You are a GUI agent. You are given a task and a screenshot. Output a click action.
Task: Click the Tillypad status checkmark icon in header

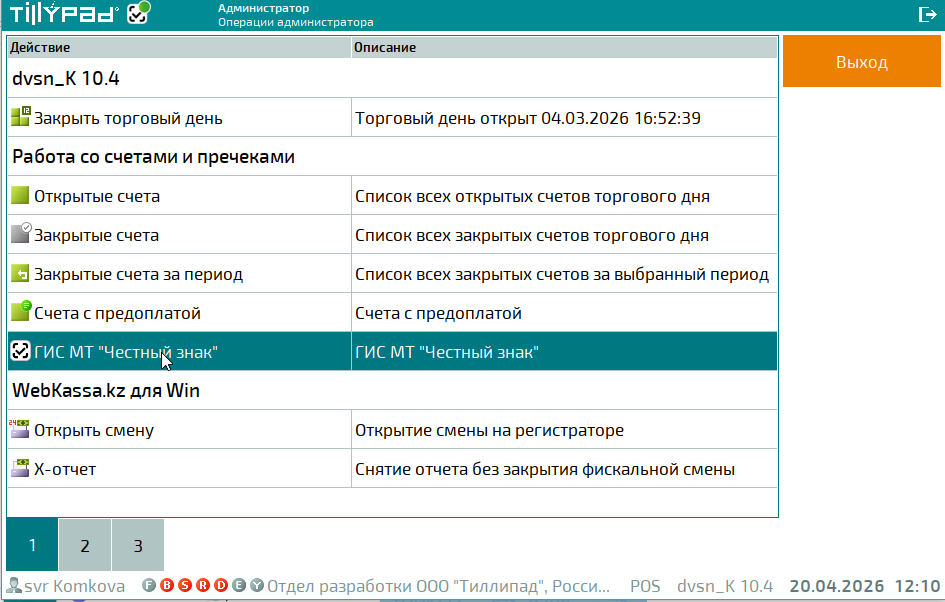coord(139,13)
